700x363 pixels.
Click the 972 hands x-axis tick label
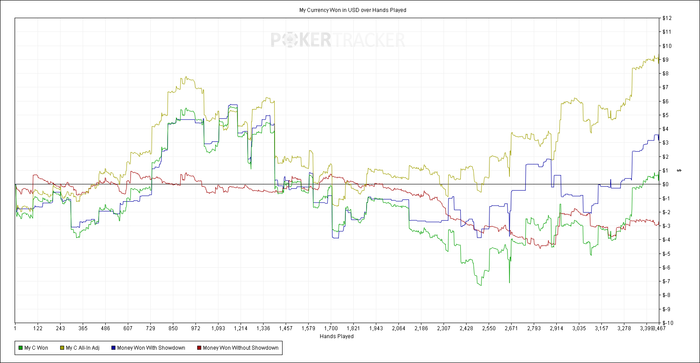[x=196, y=329]
